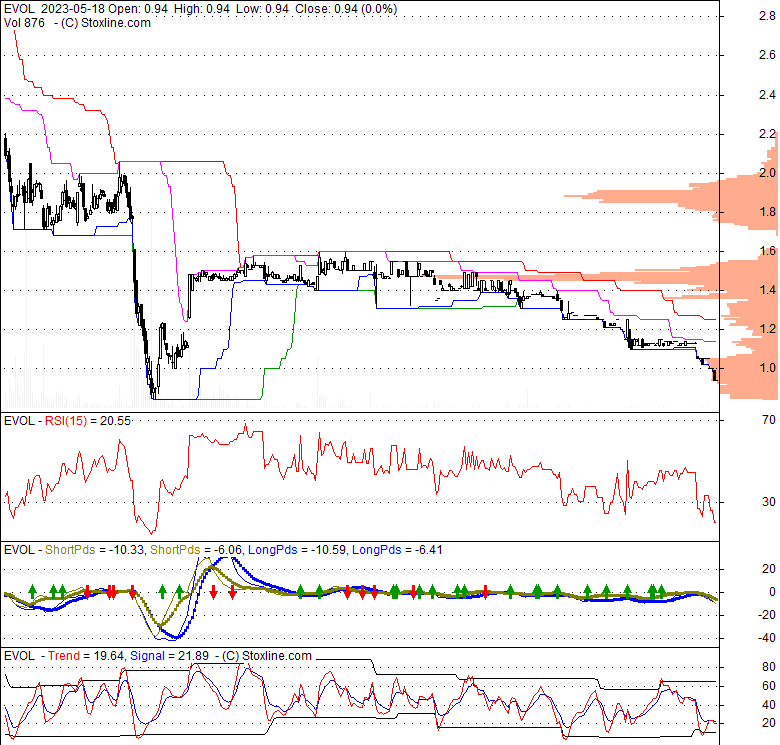This screenshot has height=745, width=780.
Task: Click the 1.6 price axis label
Action: [767, 251]
